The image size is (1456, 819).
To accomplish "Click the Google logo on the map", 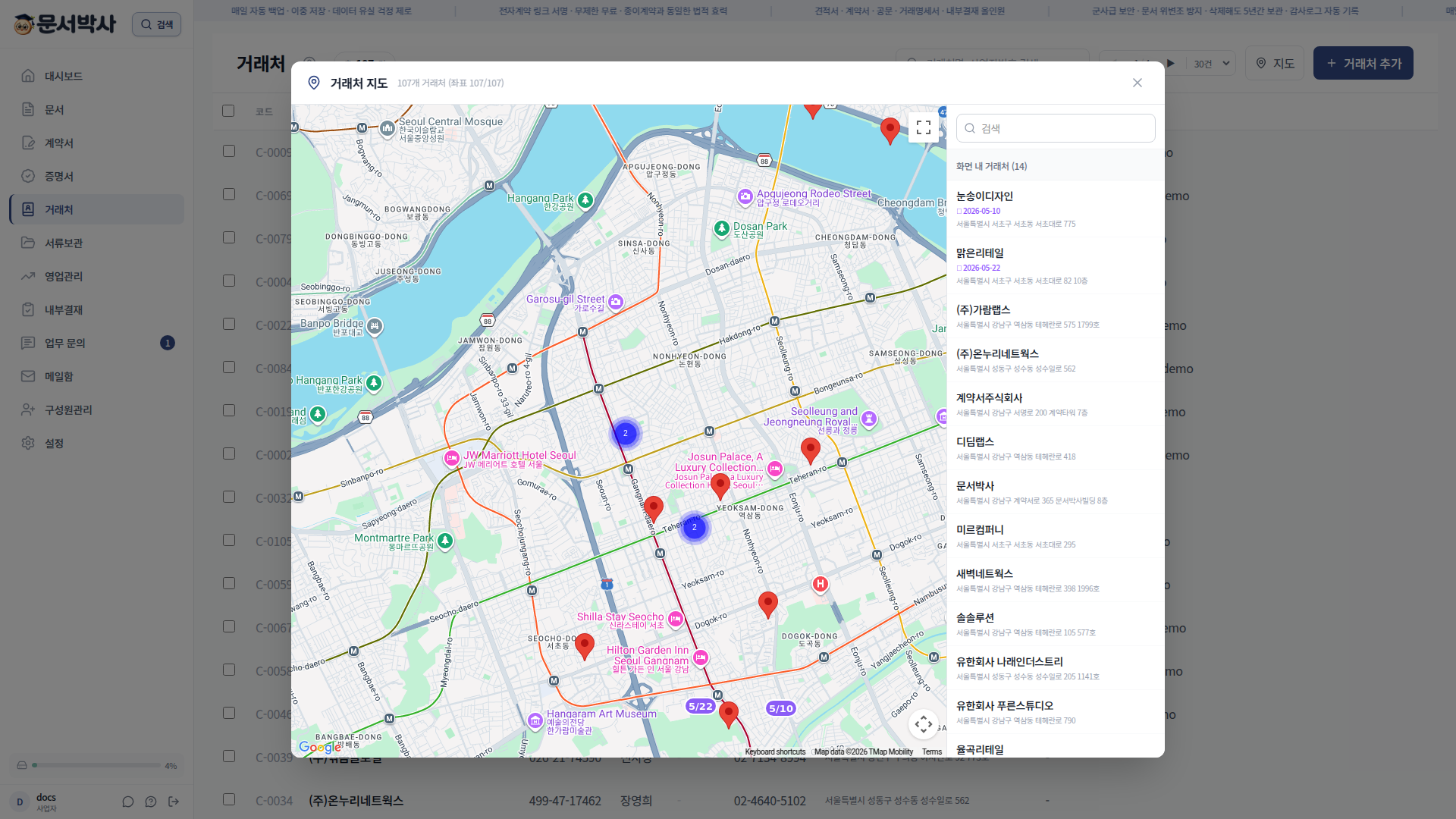I will pyautogui.click(x=320, y=748).
